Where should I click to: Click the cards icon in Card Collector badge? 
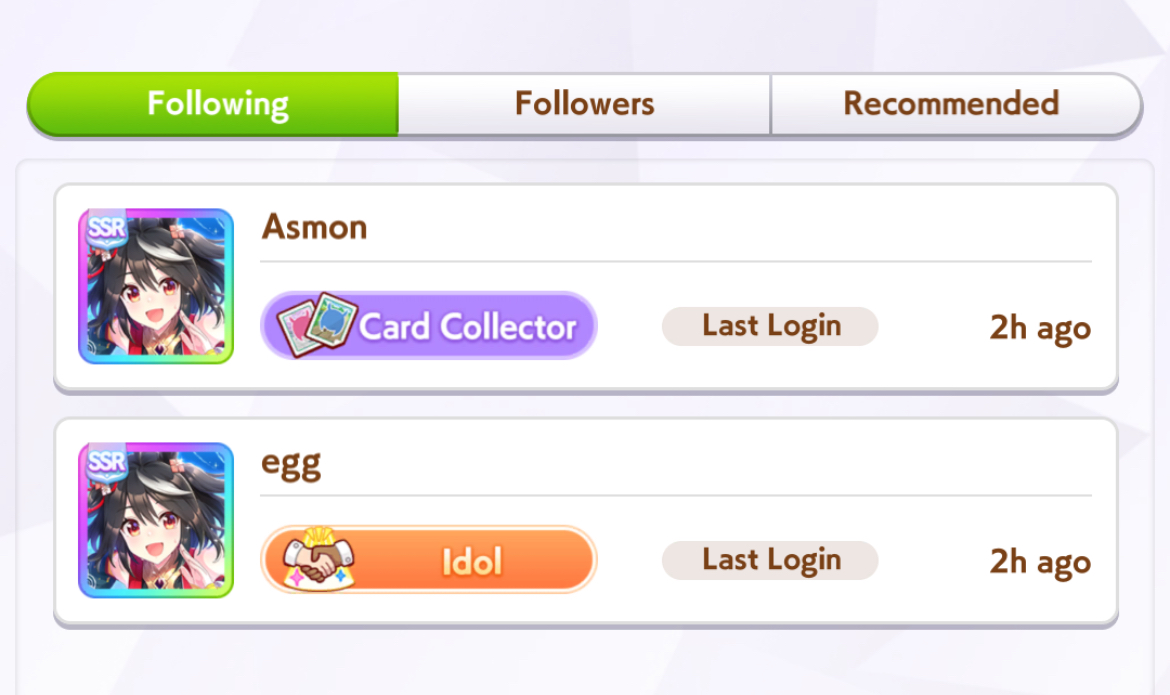317,325
